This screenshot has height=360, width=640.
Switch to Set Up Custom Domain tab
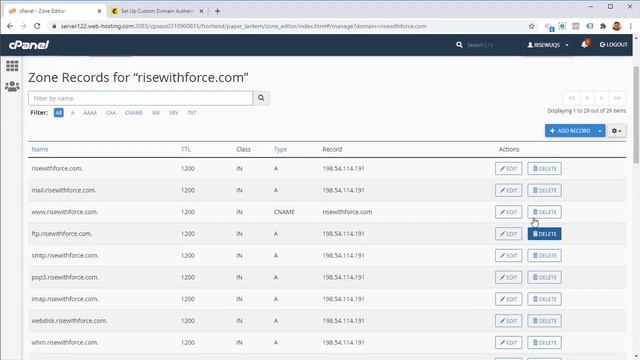click(x=157, y=11)
